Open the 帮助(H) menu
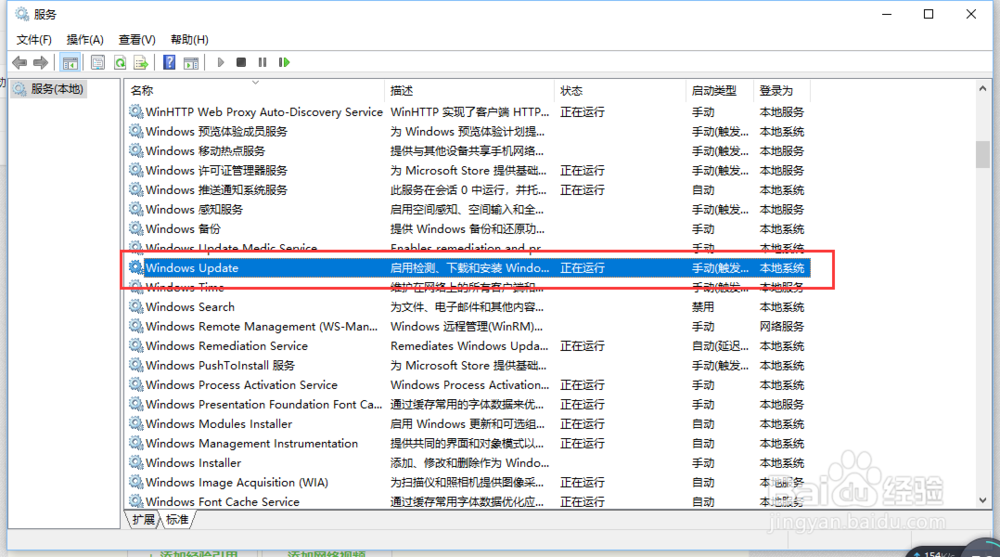The image size is (1000, 557). point(189,40)
